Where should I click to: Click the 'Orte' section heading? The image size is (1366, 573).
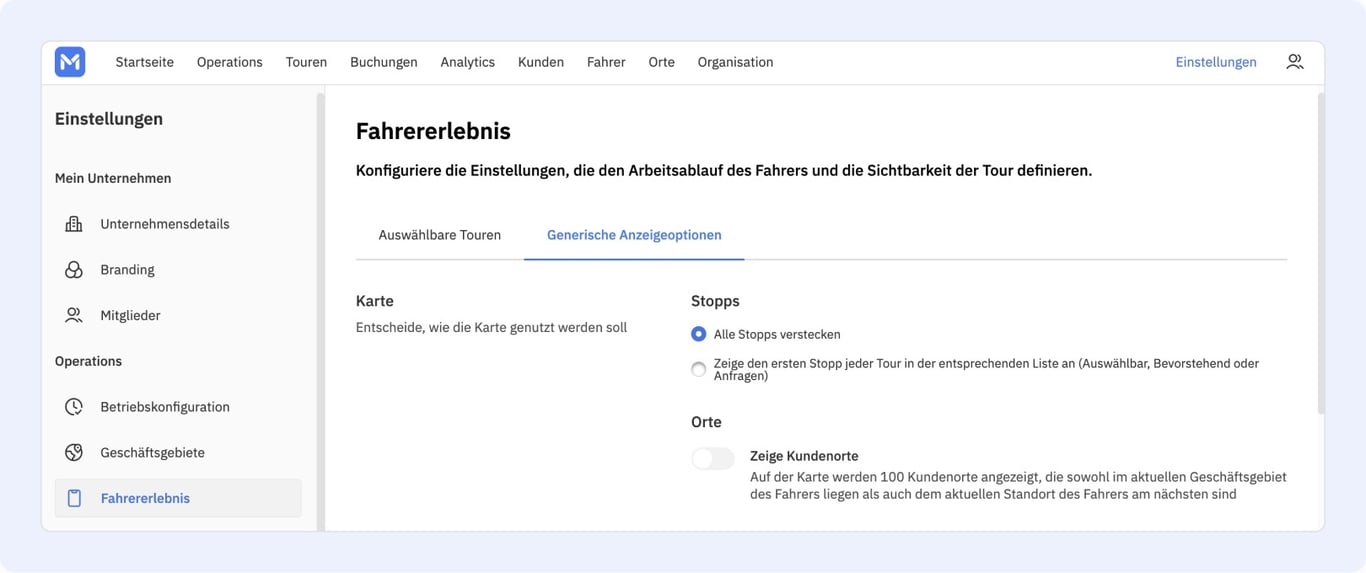(x=706, y=422)
